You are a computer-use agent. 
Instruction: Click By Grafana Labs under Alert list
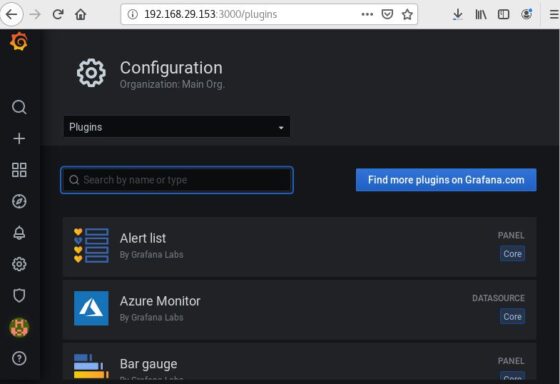coord(151,255)
